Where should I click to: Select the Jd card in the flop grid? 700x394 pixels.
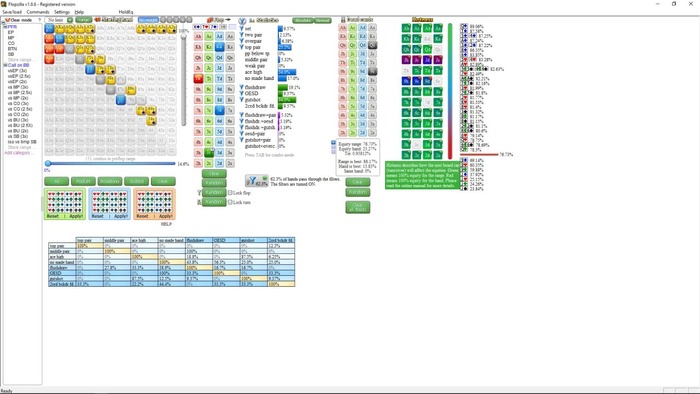[x=219, y=68]
